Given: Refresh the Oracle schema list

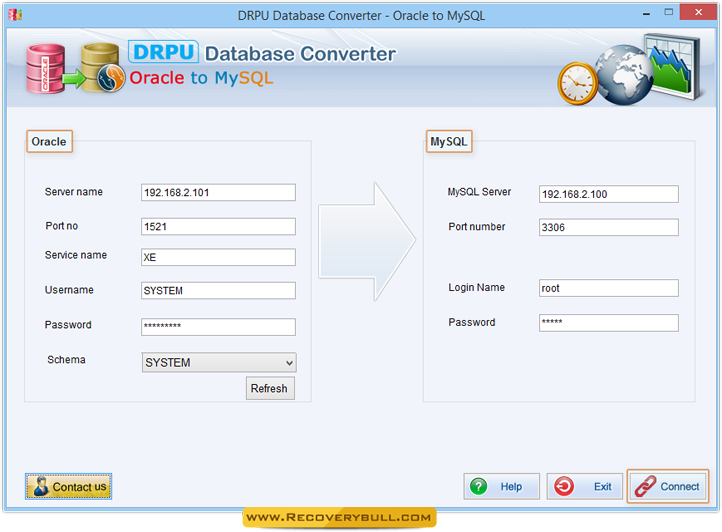Looking at the screenshot, I should coord(270,388).
